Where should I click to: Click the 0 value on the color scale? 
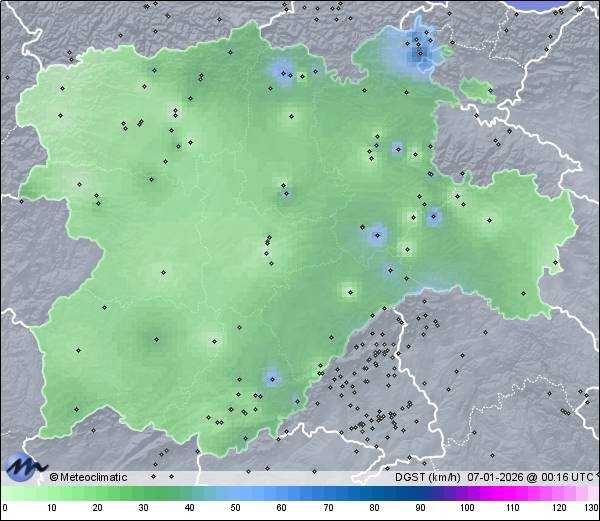[4, 508]
